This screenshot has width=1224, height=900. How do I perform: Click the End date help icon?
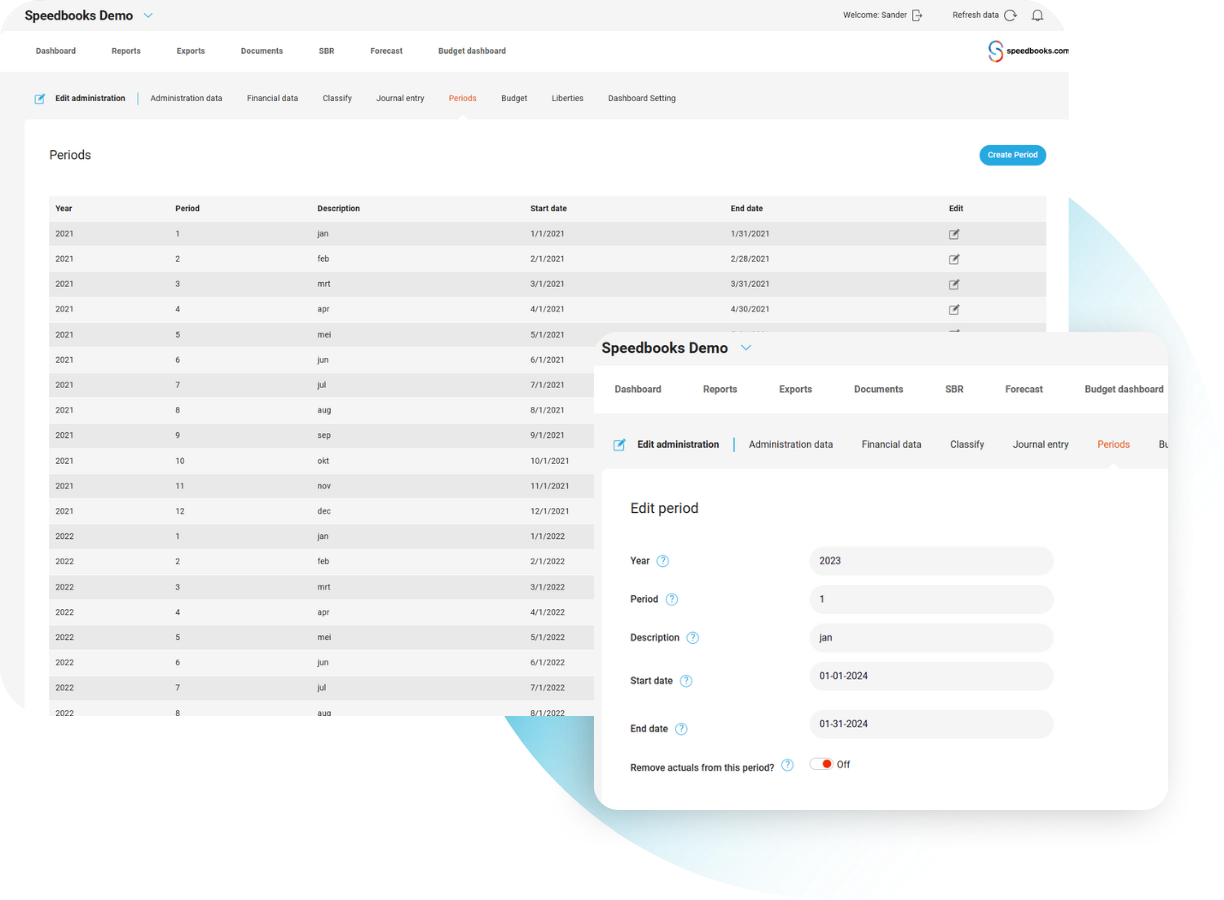point(681,729)
